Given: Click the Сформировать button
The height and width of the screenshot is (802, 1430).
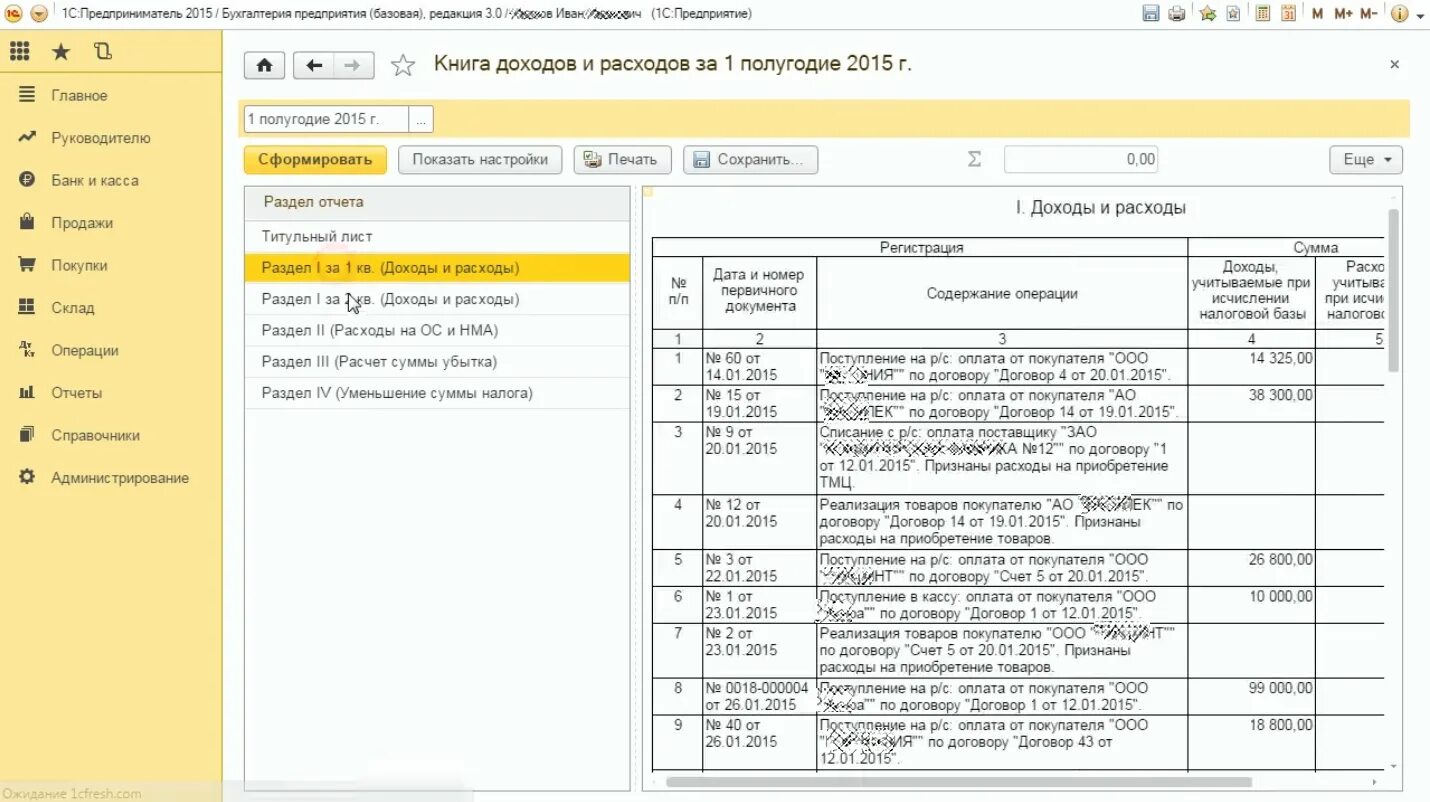Looking at the screenshot, I should pyautogui.click(x=315, y=160).
